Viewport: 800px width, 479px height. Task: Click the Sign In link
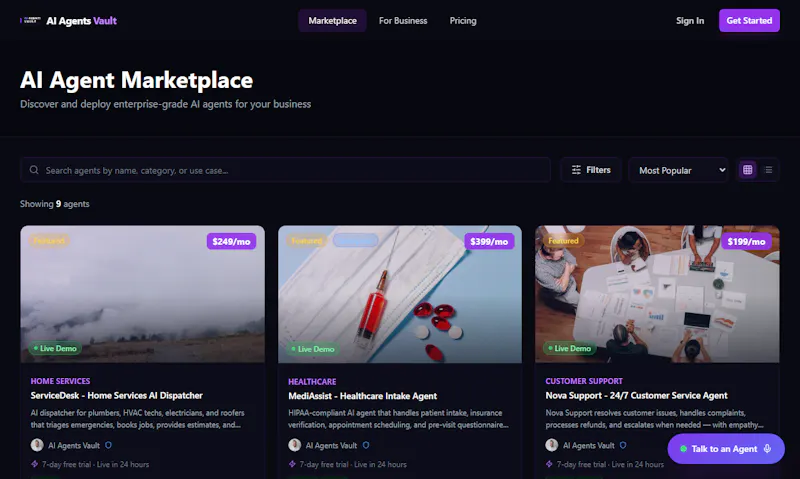point(690,21)
